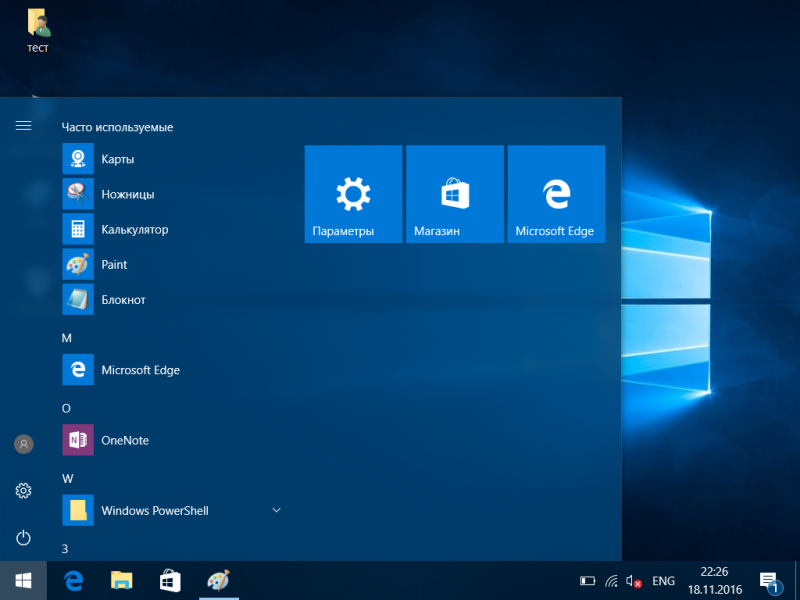
Task: Launch Ножницы snipping tool icon
Action: tap(78, 194)
